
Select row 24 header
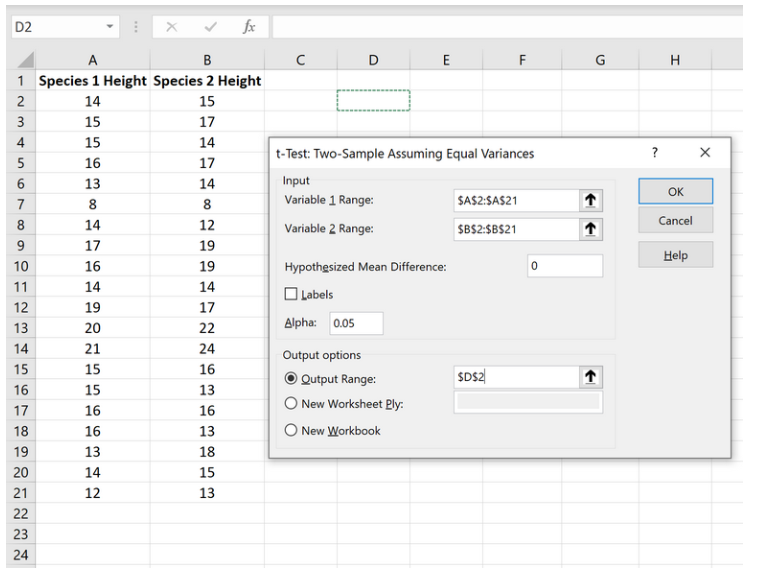21,555
